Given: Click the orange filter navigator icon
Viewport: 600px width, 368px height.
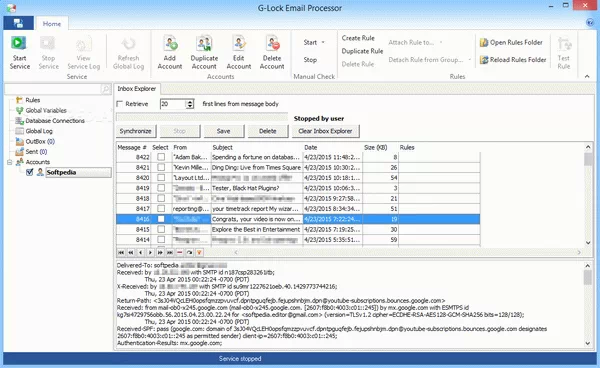Looking at the screenshot, I should [199, 252].
